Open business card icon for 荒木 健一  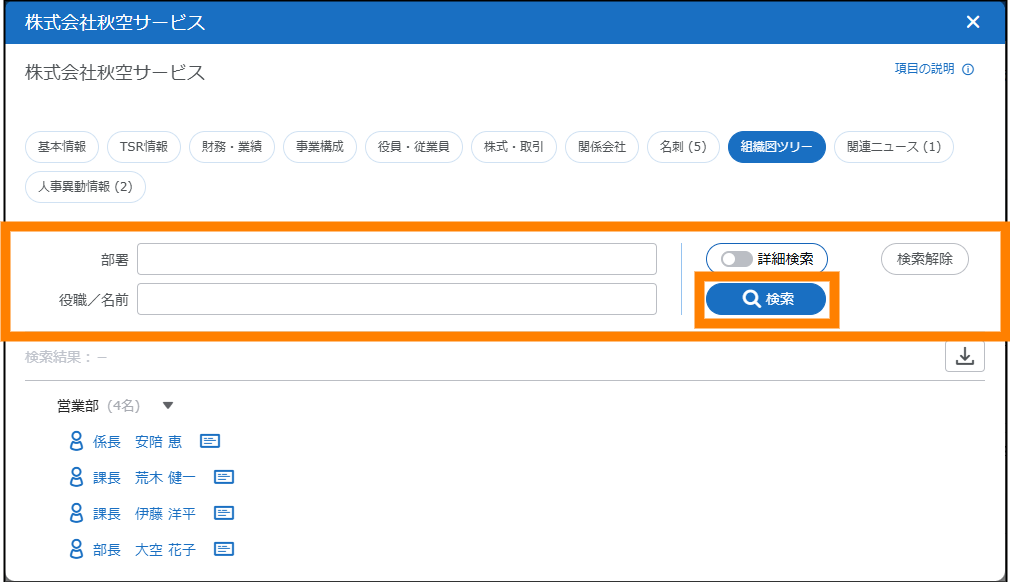pyautogui.click(x=224, y=477)
